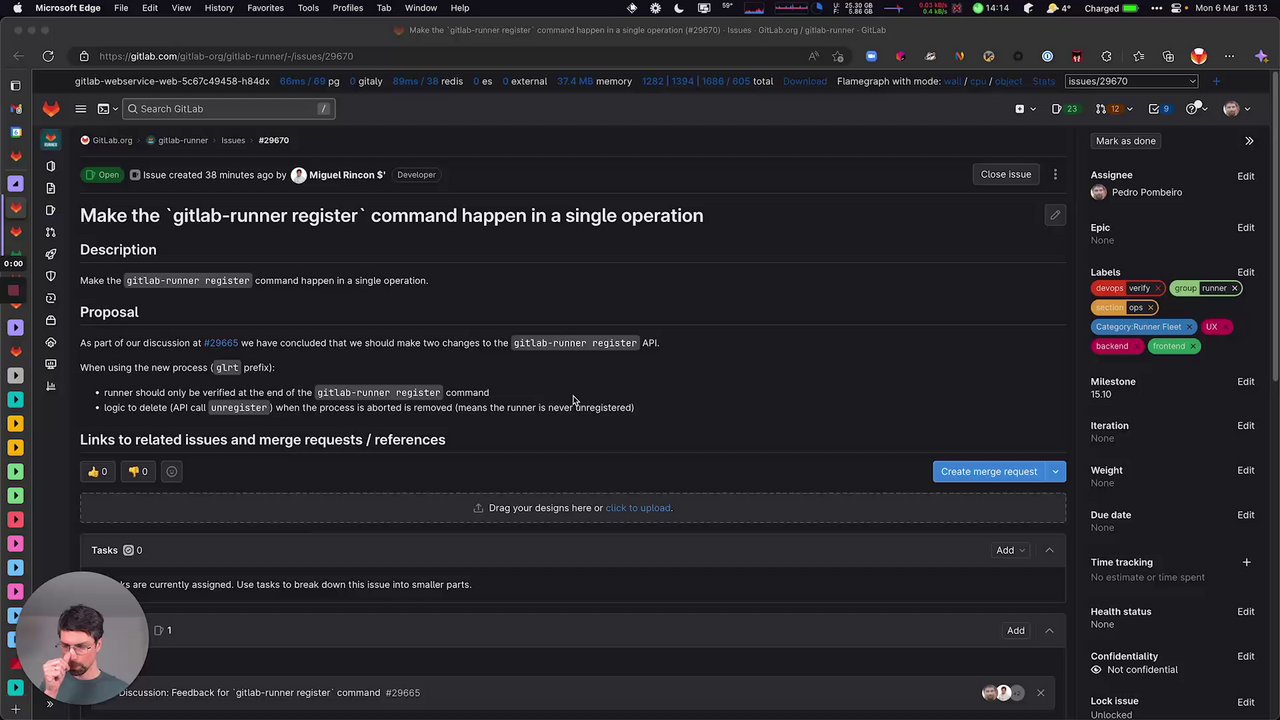Viewport: 1280px width, 720px height.
Task: Collapse the right sidebar with the double chevron
Action: (x=1249, y=141)
